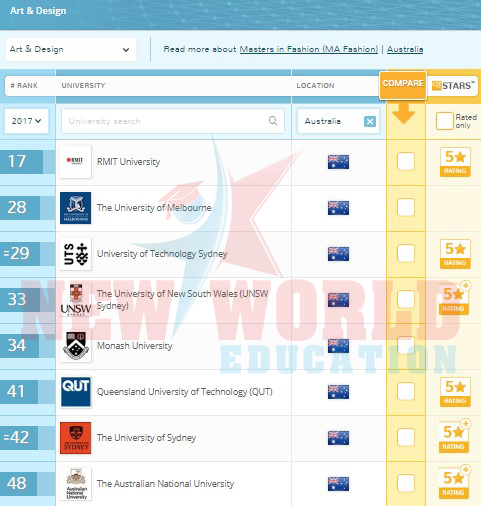Click the RMIT University logo

point(75,162)
